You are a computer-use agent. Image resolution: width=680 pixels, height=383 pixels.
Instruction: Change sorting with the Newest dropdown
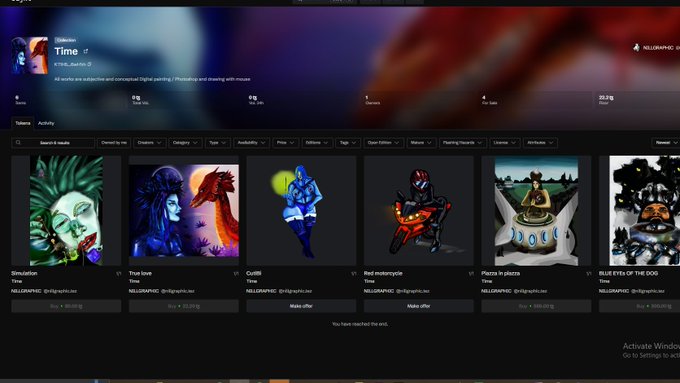tap(666, 143)
